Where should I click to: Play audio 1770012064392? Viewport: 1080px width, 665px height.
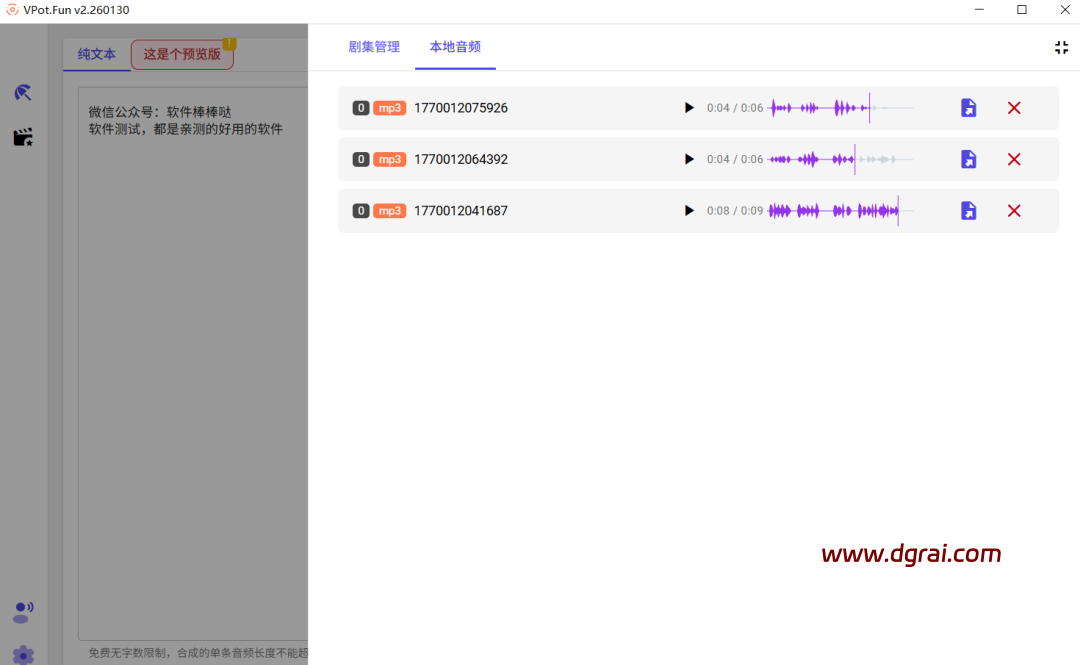tap(688, 159)
